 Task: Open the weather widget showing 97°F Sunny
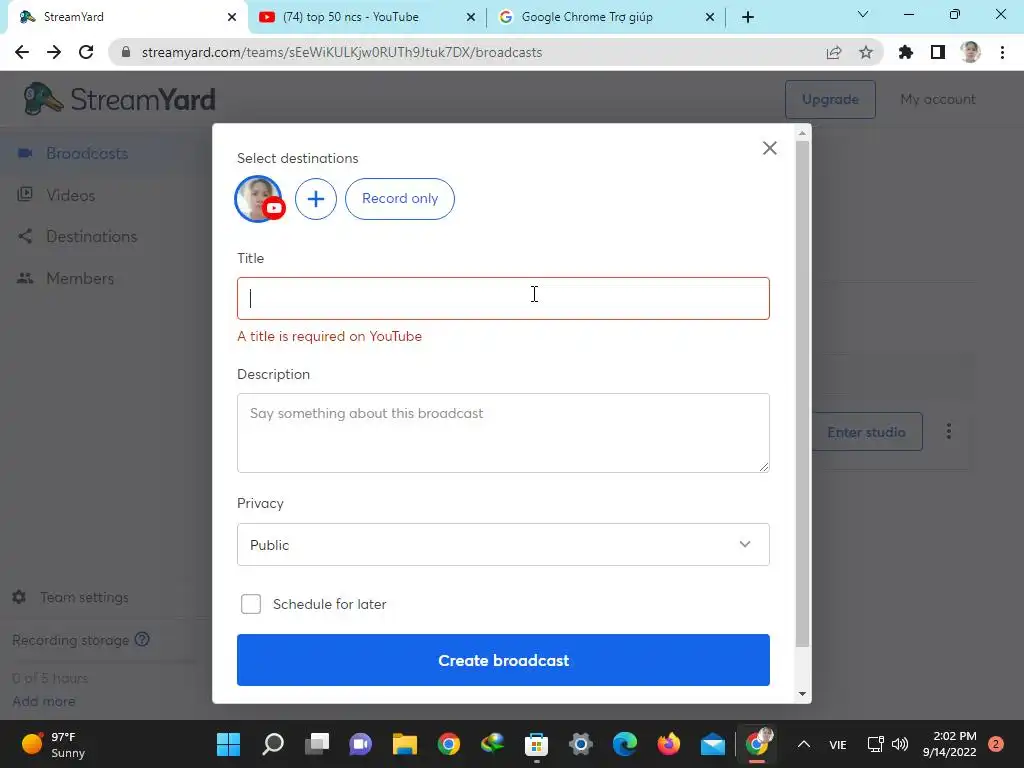tap(54, 744)
